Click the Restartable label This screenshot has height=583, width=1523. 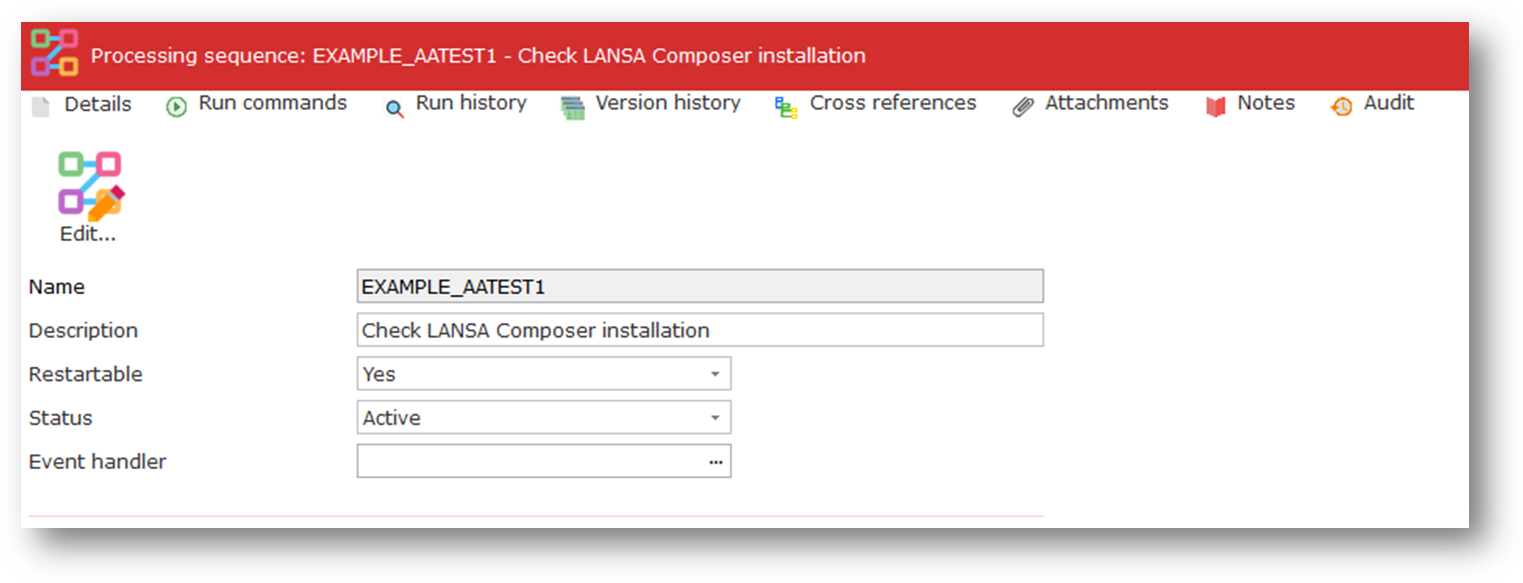tap(86, 374)
